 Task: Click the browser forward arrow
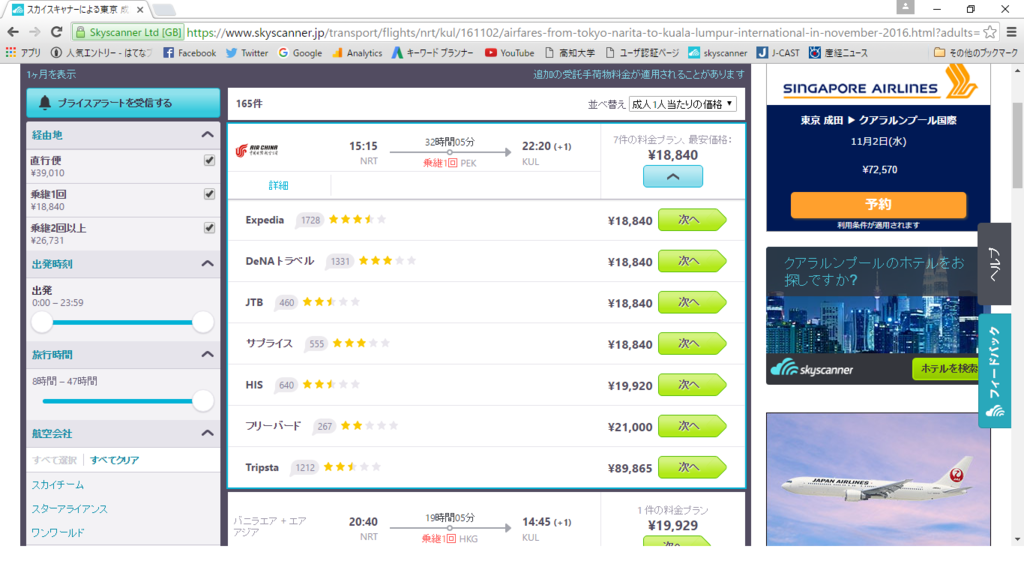click(x=35, y=32)
